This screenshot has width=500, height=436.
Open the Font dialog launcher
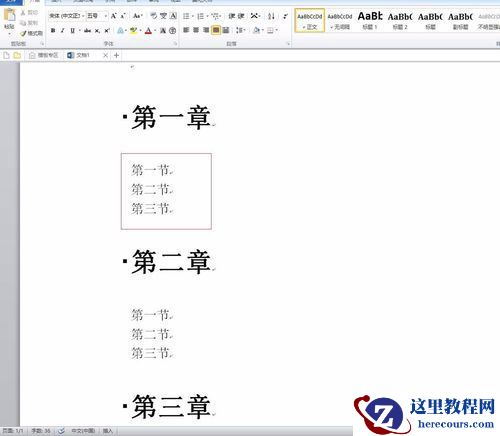176,44
